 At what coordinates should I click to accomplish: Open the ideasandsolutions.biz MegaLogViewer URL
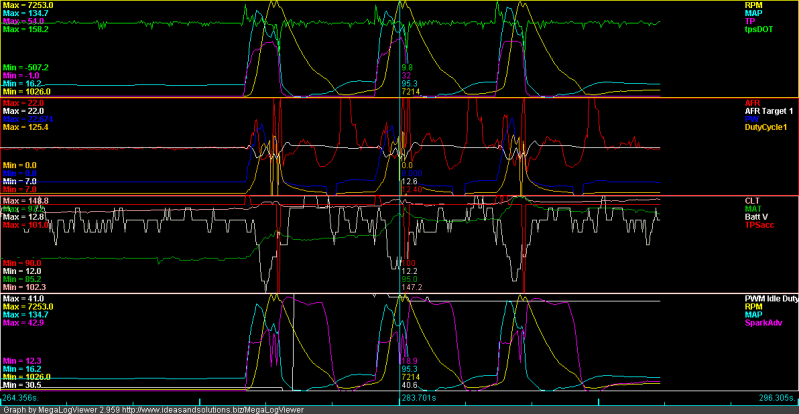pos(213,409)
